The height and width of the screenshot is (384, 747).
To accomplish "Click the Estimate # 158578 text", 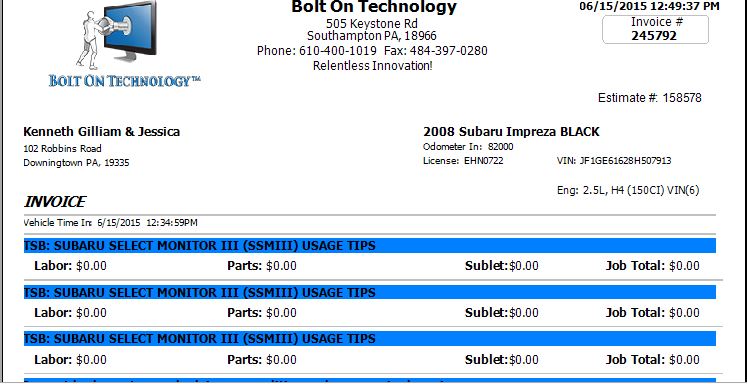I will click(x=649, y=98).
